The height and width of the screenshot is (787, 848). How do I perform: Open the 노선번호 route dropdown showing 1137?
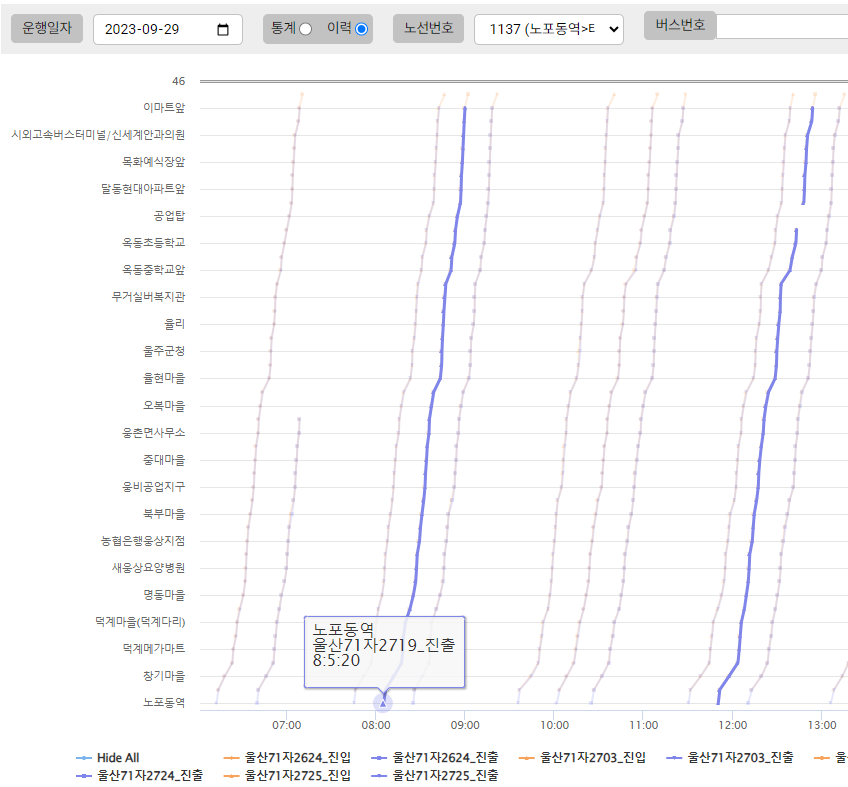[x=548, y=29]
